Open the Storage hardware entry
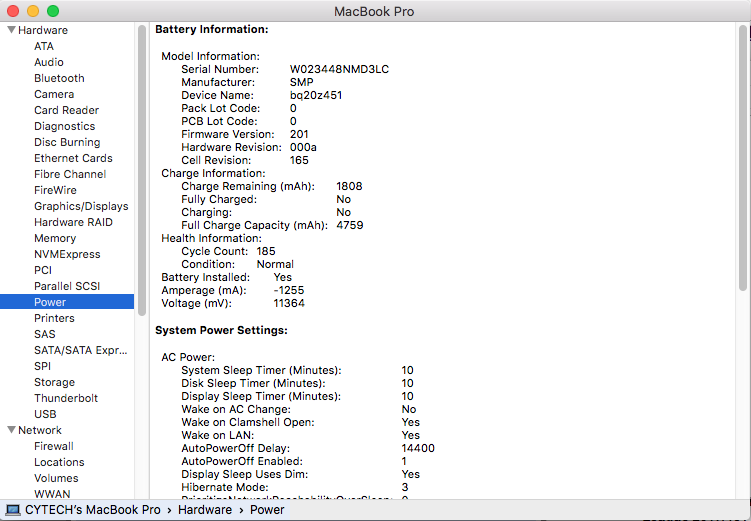751x521 pixels. tap(54, 382)
